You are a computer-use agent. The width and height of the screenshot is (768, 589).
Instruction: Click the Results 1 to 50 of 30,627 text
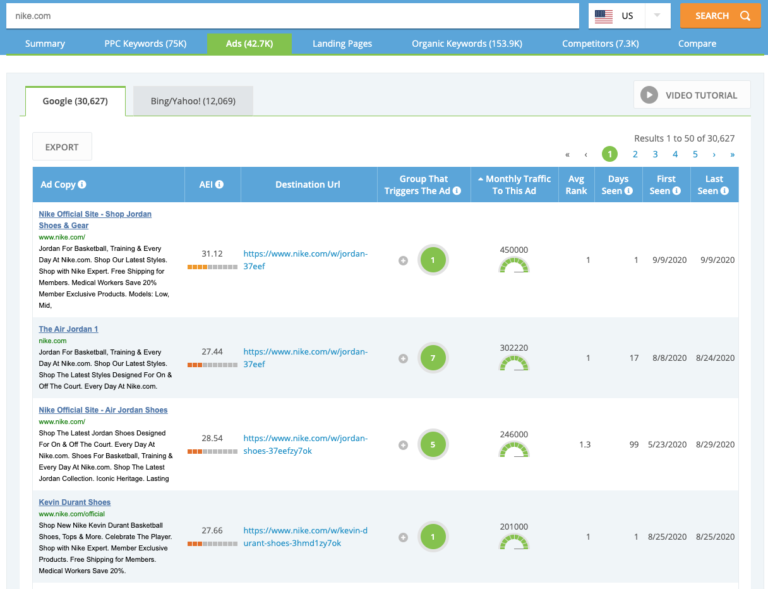click(x=684, y=139)
